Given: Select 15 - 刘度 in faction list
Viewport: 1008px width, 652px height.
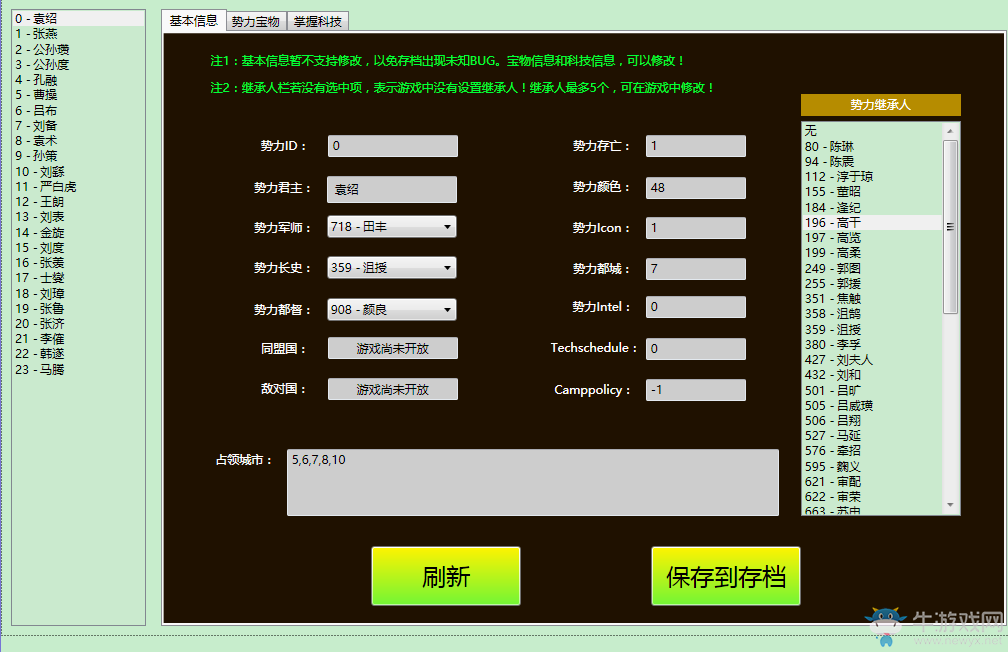Looking at the screenshot, I should click(x=78, y=248).
